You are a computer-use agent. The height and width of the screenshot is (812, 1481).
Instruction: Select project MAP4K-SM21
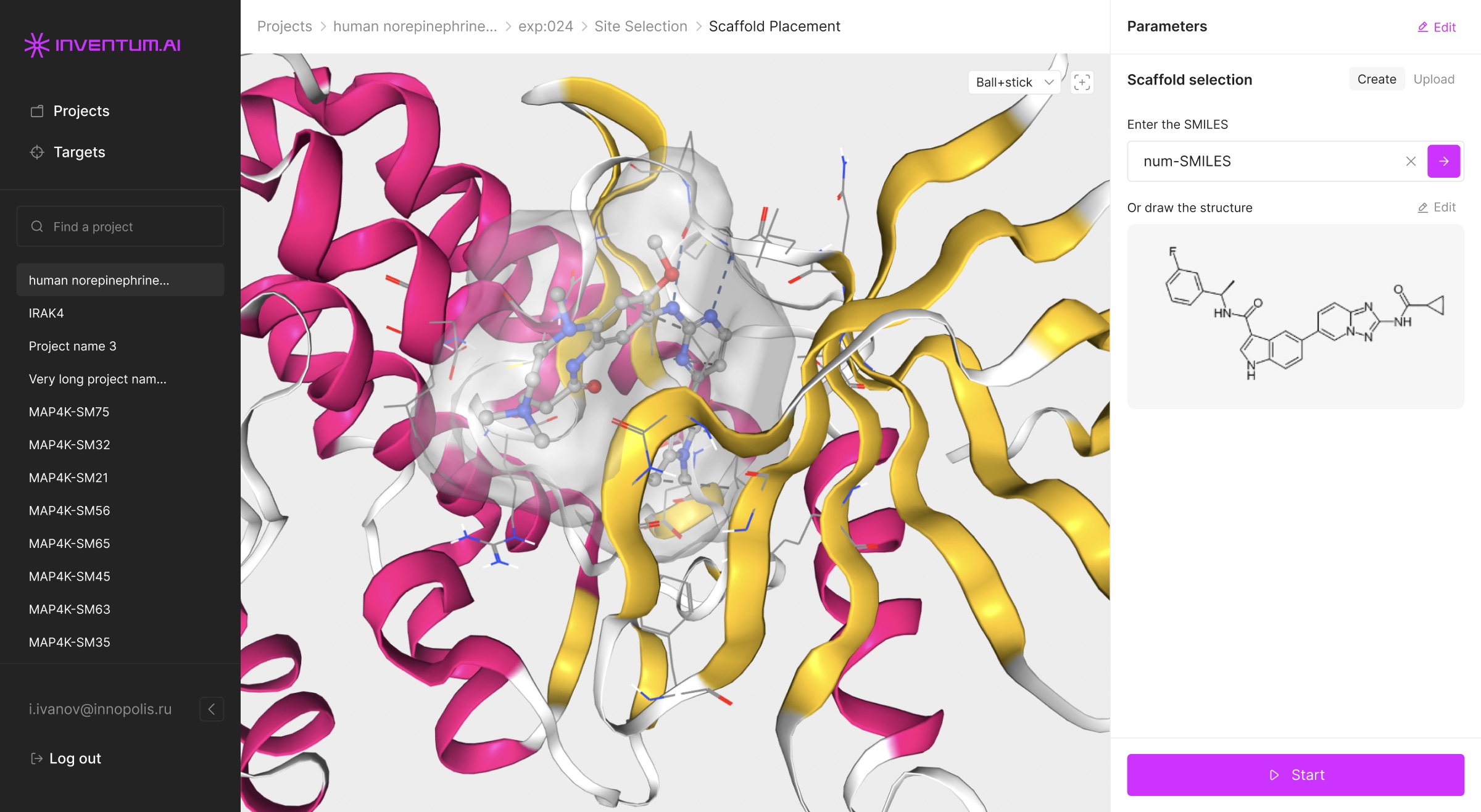coord(120,478)
